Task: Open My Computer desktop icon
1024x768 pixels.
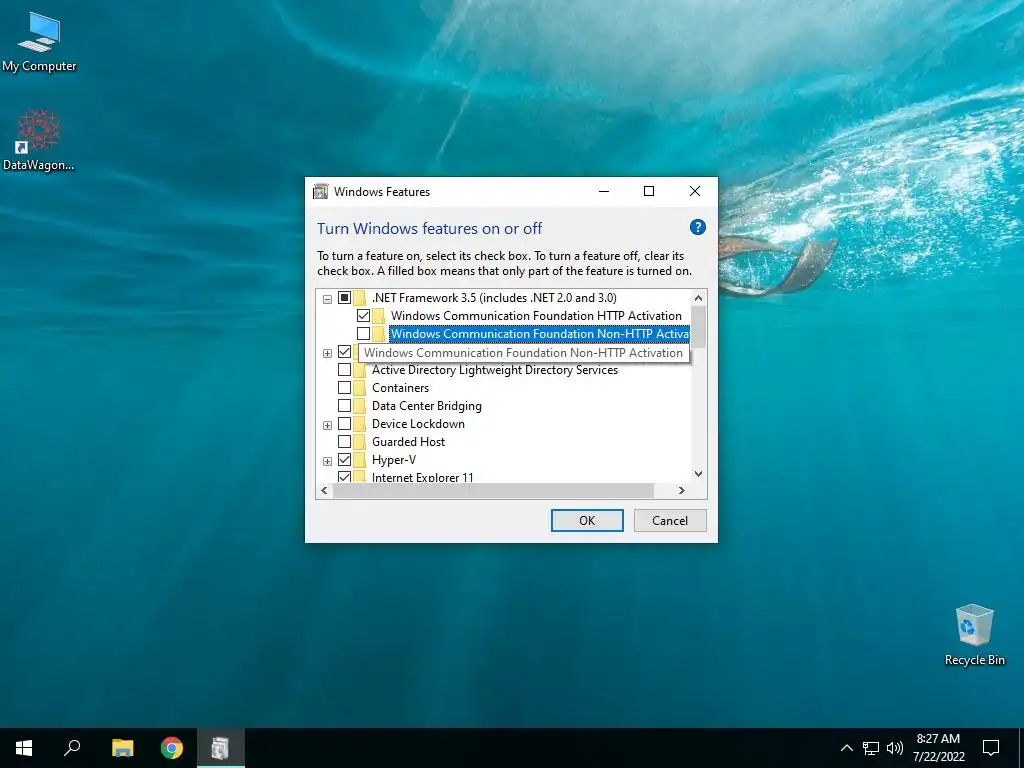Action: tap(39, 40)
